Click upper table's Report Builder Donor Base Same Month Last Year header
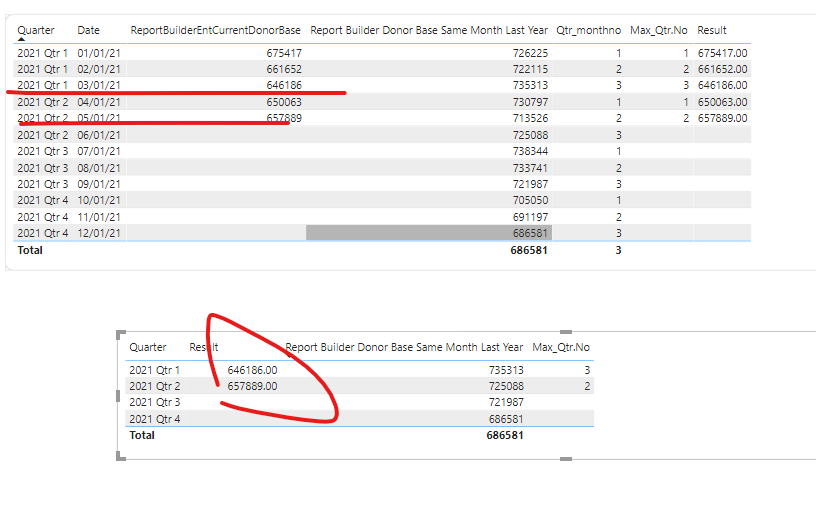Screen dimensions: 816x507 pyautogui.click(x=429, y=30)
